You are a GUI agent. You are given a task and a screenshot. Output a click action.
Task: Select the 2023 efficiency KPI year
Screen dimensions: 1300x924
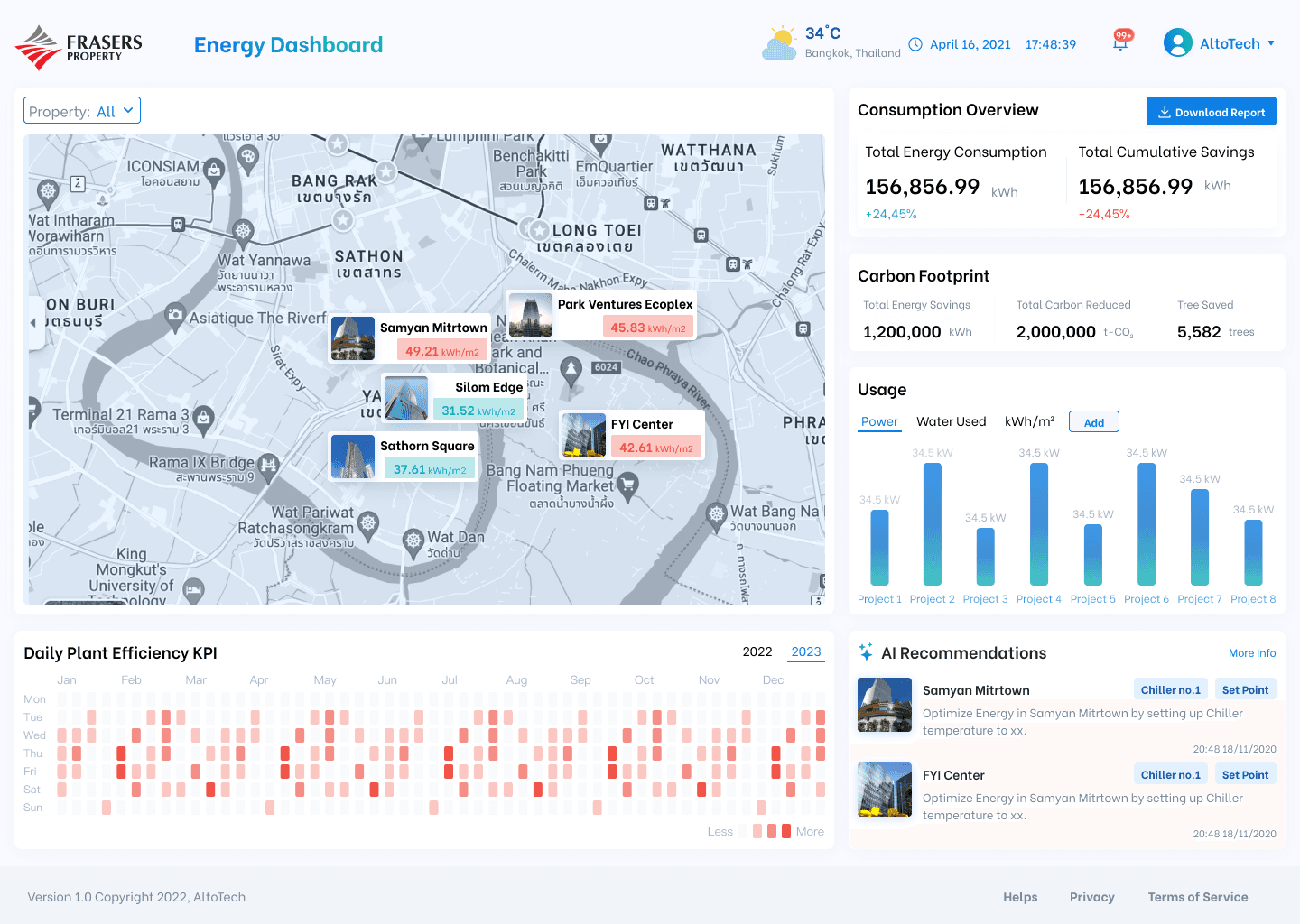806,651
